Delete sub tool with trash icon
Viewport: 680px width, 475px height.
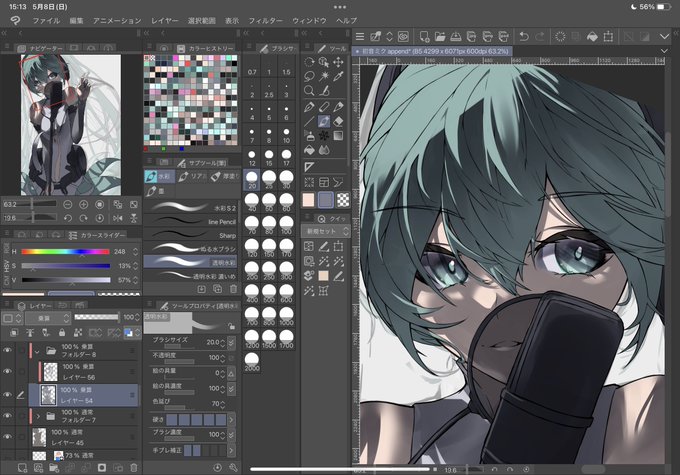tap(233, 289)
